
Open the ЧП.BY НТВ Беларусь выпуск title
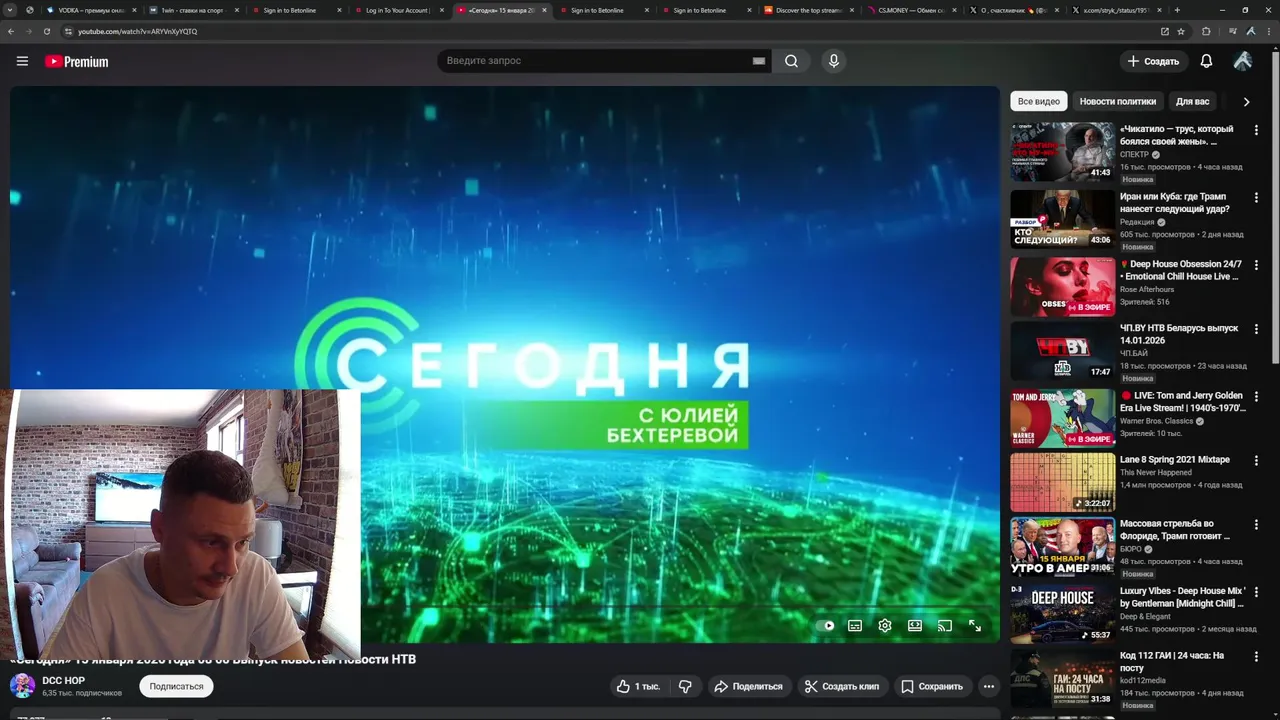(1179, 334)
